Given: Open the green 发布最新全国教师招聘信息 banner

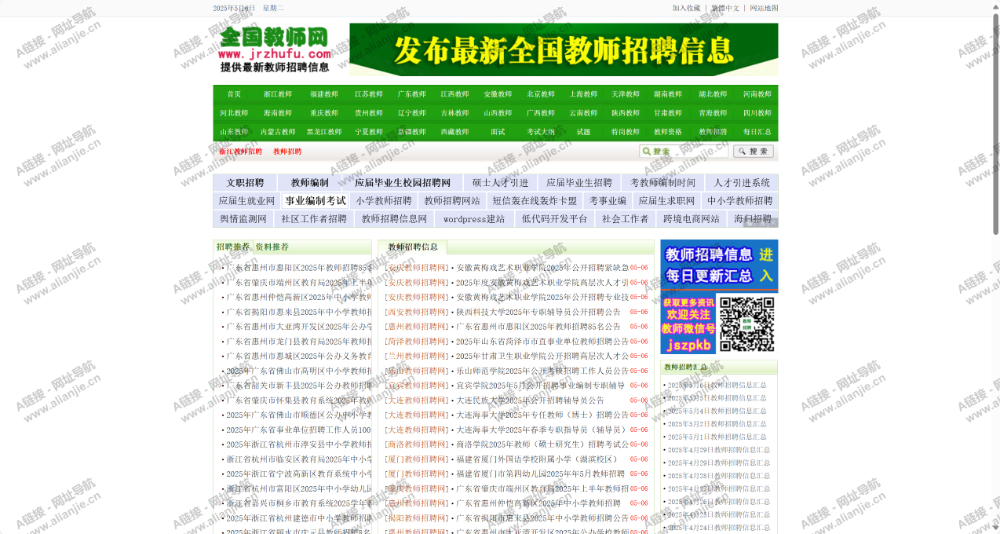Looking at the screenshot, I should [564, 50].
